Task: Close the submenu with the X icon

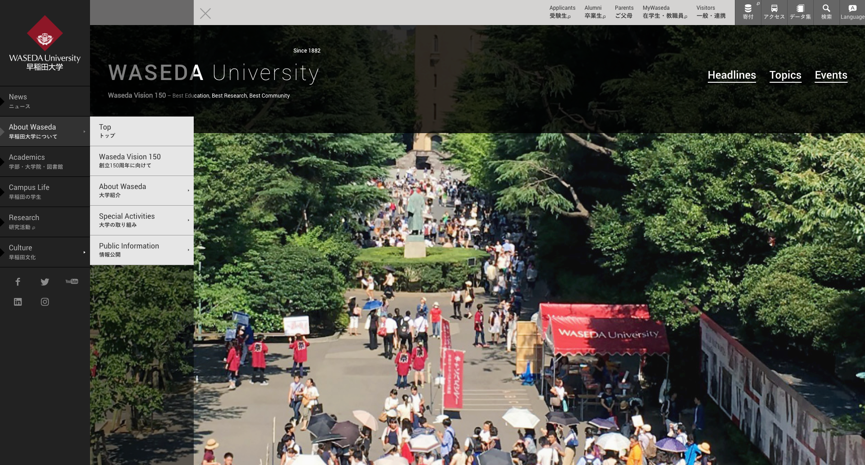Action: coord(205,13)
